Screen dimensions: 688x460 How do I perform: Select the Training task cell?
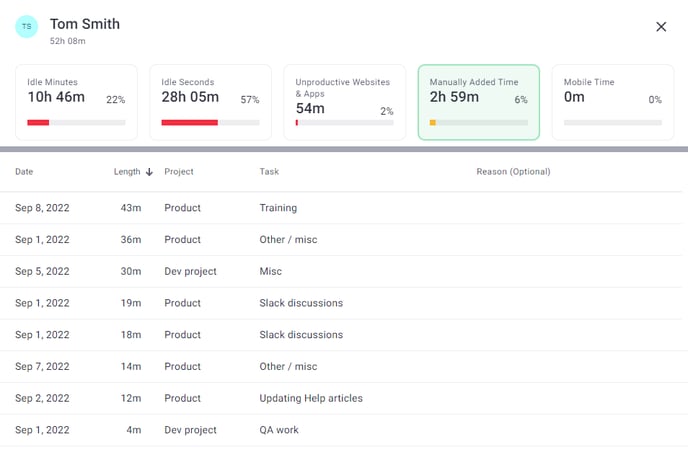coord(278,208)
